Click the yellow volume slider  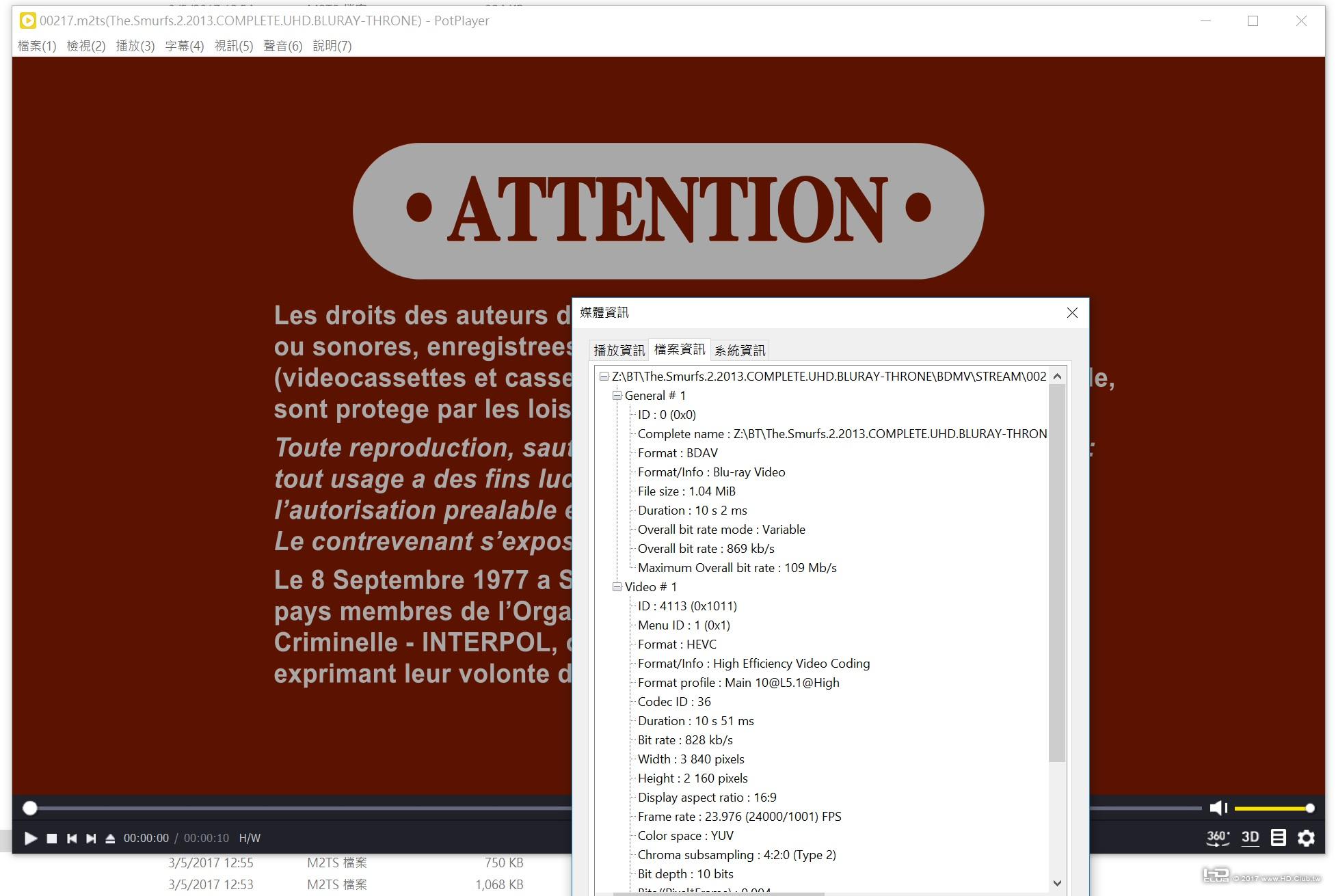(x=1274, y=808)
